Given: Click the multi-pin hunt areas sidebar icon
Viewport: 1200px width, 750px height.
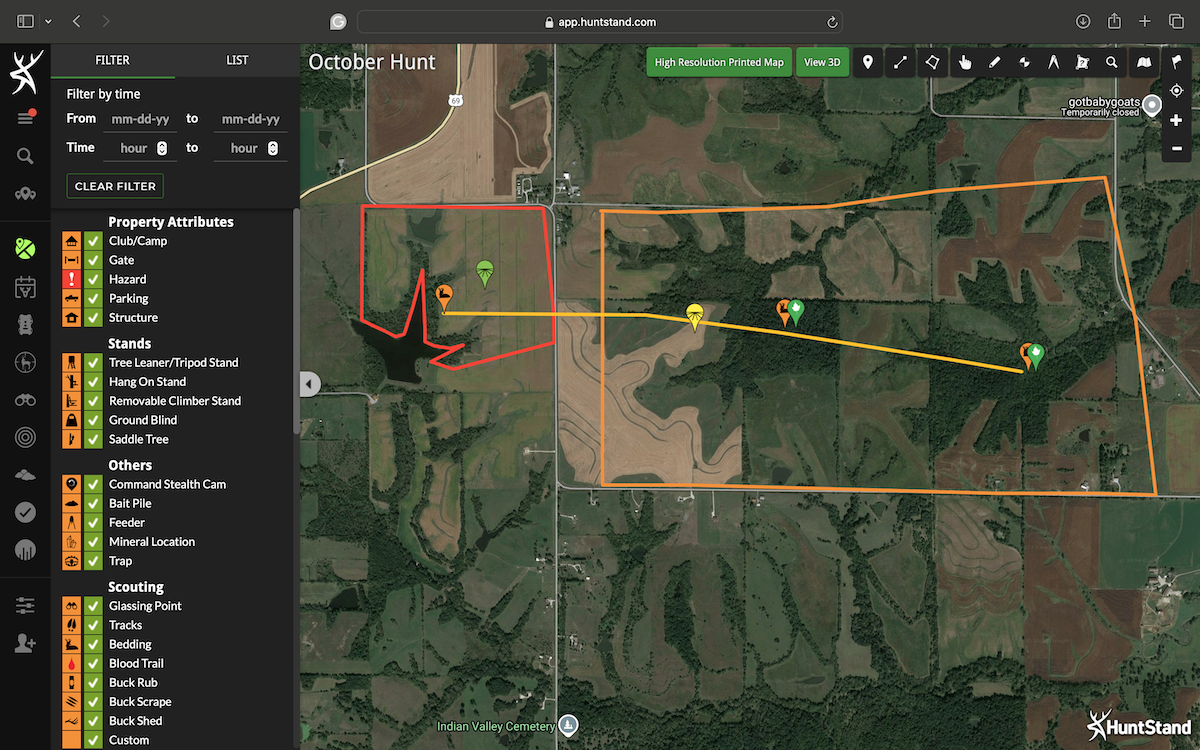Looking at the screenshot, I should (x=25, y=194).
